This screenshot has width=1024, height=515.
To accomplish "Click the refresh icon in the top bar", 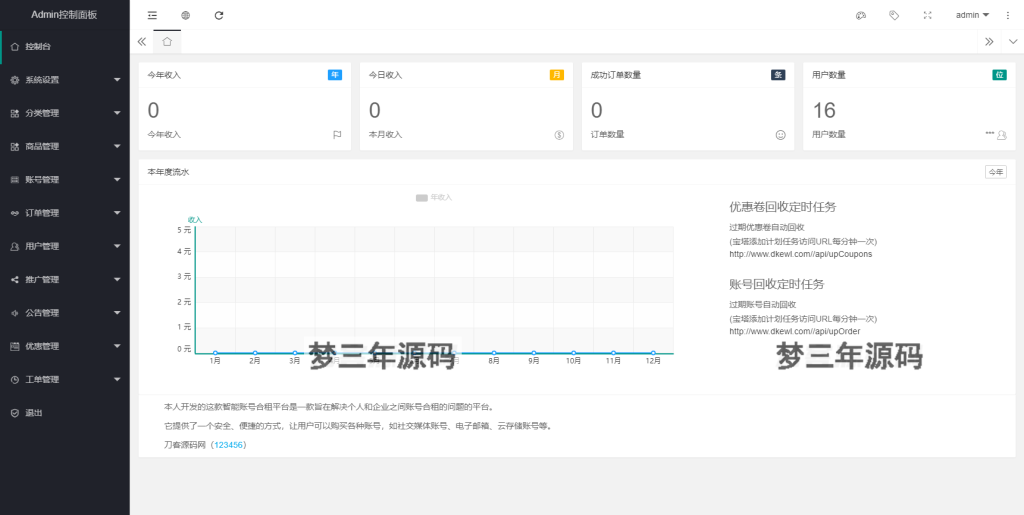I will 219,15.
